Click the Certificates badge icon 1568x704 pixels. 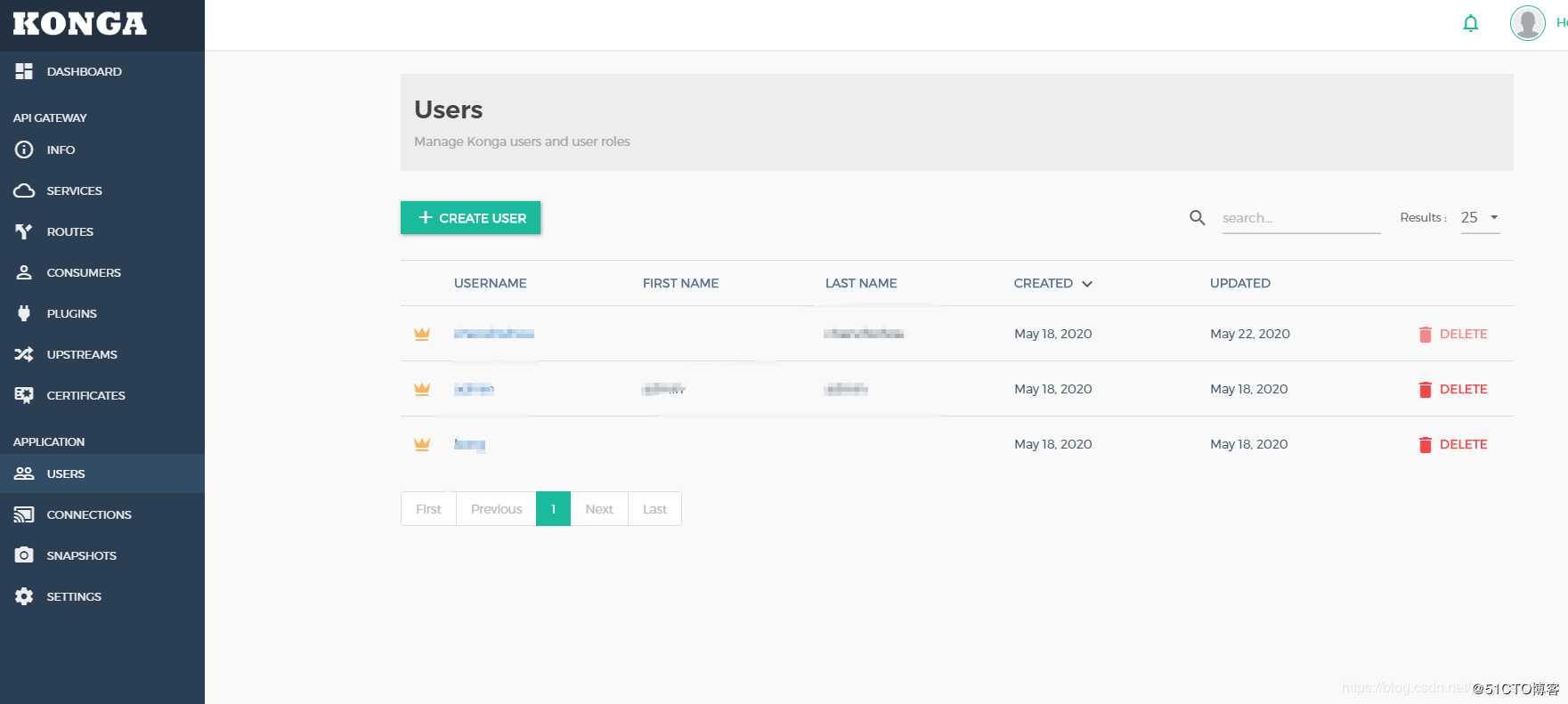point(24,395)
